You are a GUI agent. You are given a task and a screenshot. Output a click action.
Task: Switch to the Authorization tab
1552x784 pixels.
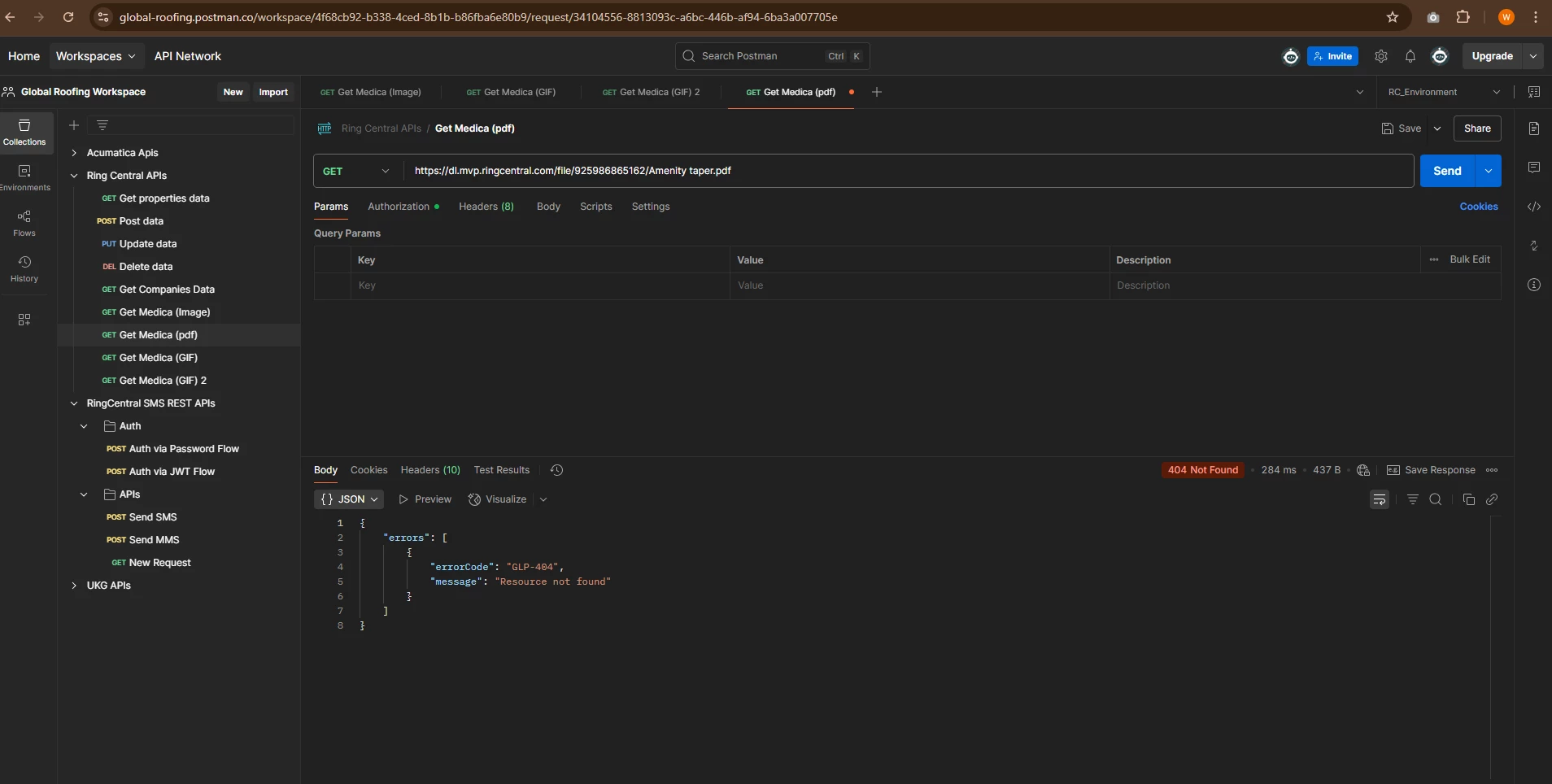pyautogui.click(x=403, y=207)
